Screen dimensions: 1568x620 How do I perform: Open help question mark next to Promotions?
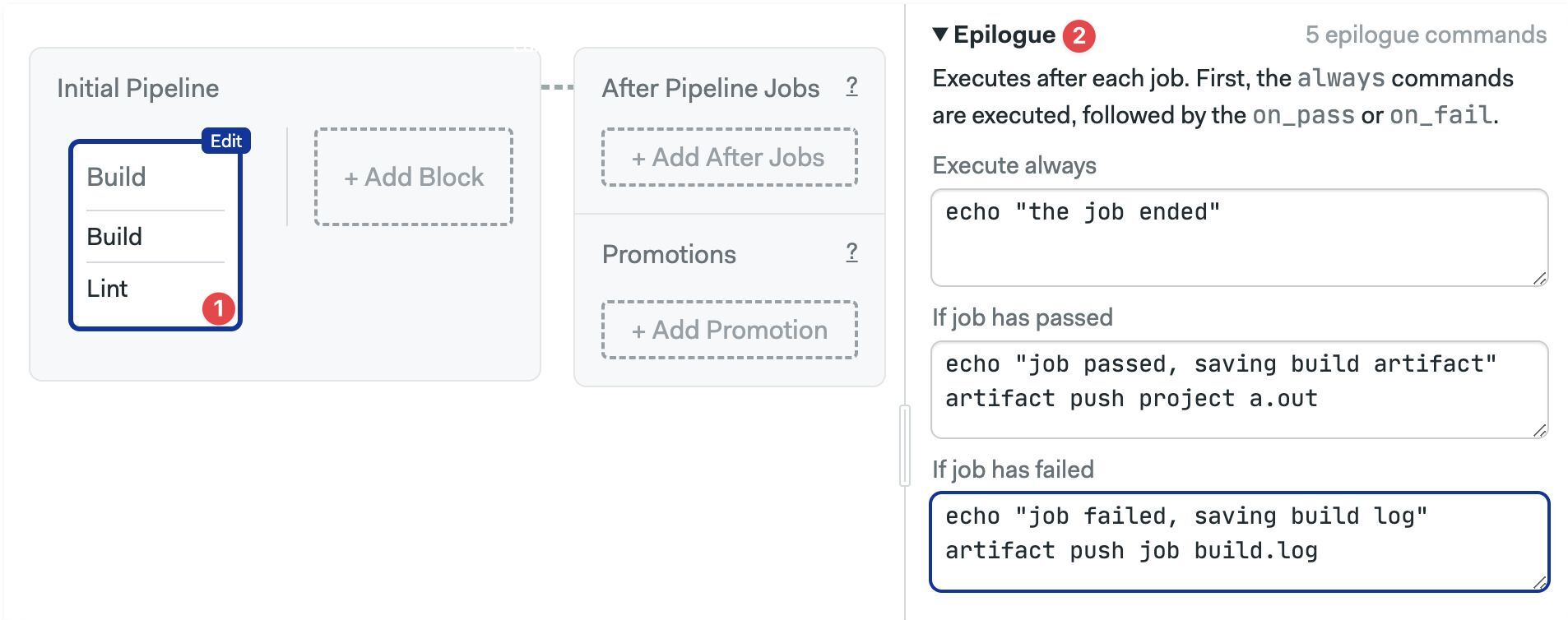(x=851, y=252)
